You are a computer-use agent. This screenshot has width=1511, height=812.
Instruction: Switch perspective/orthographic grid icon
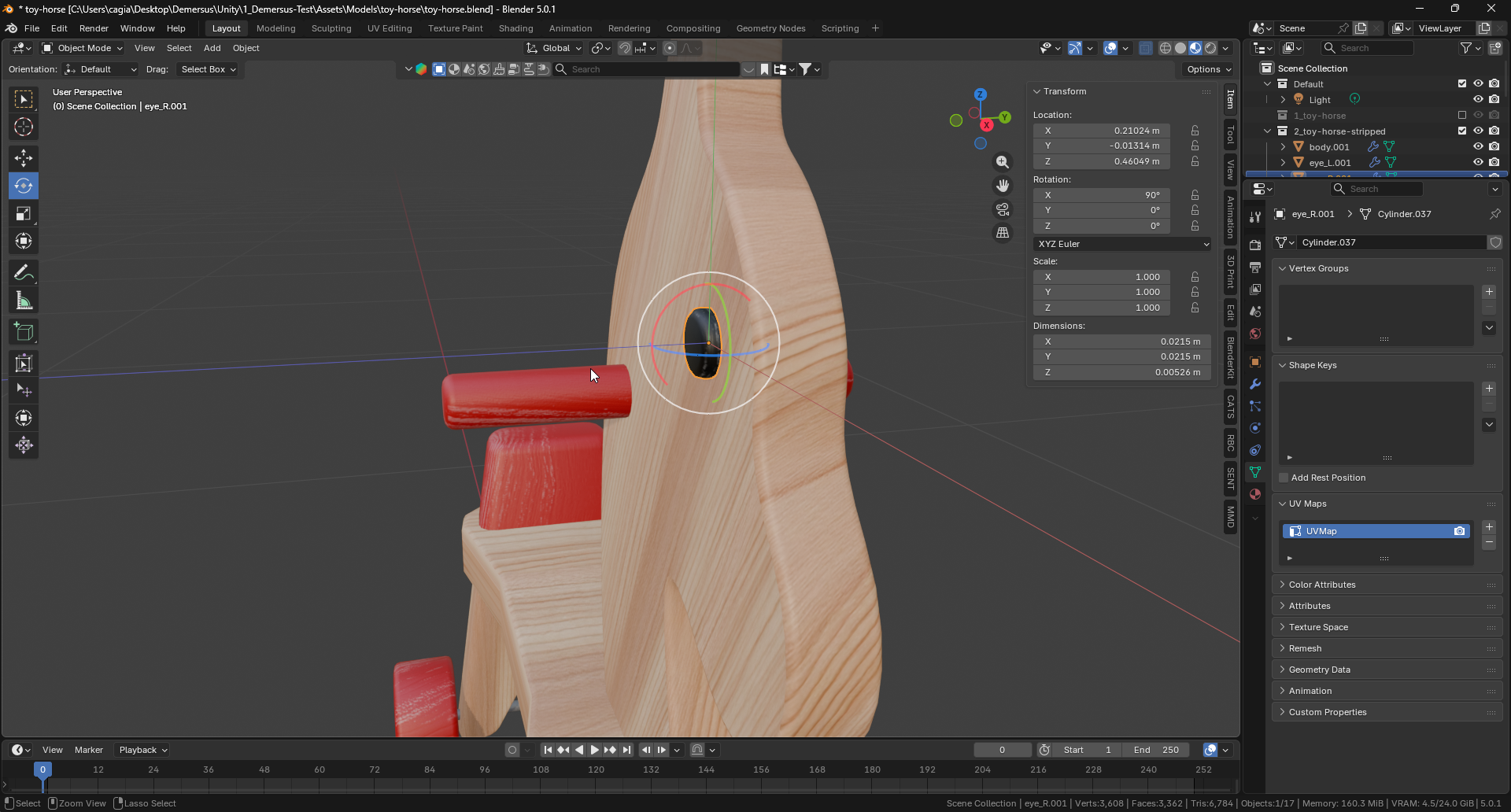pyautogui.click(x=1003, y=233)
